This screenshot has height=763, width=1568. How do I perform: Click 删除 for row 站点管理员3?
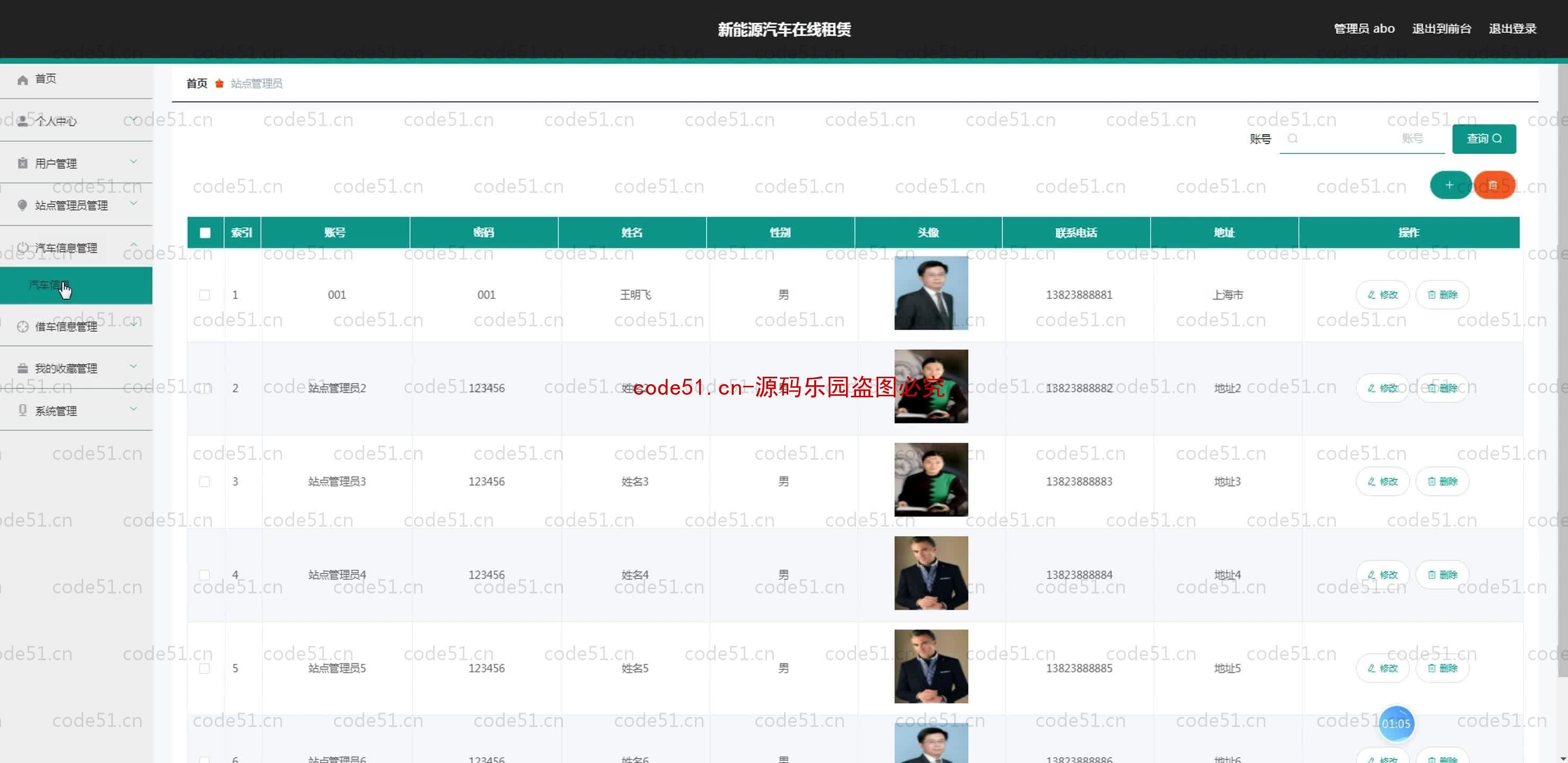(1442, 482)
